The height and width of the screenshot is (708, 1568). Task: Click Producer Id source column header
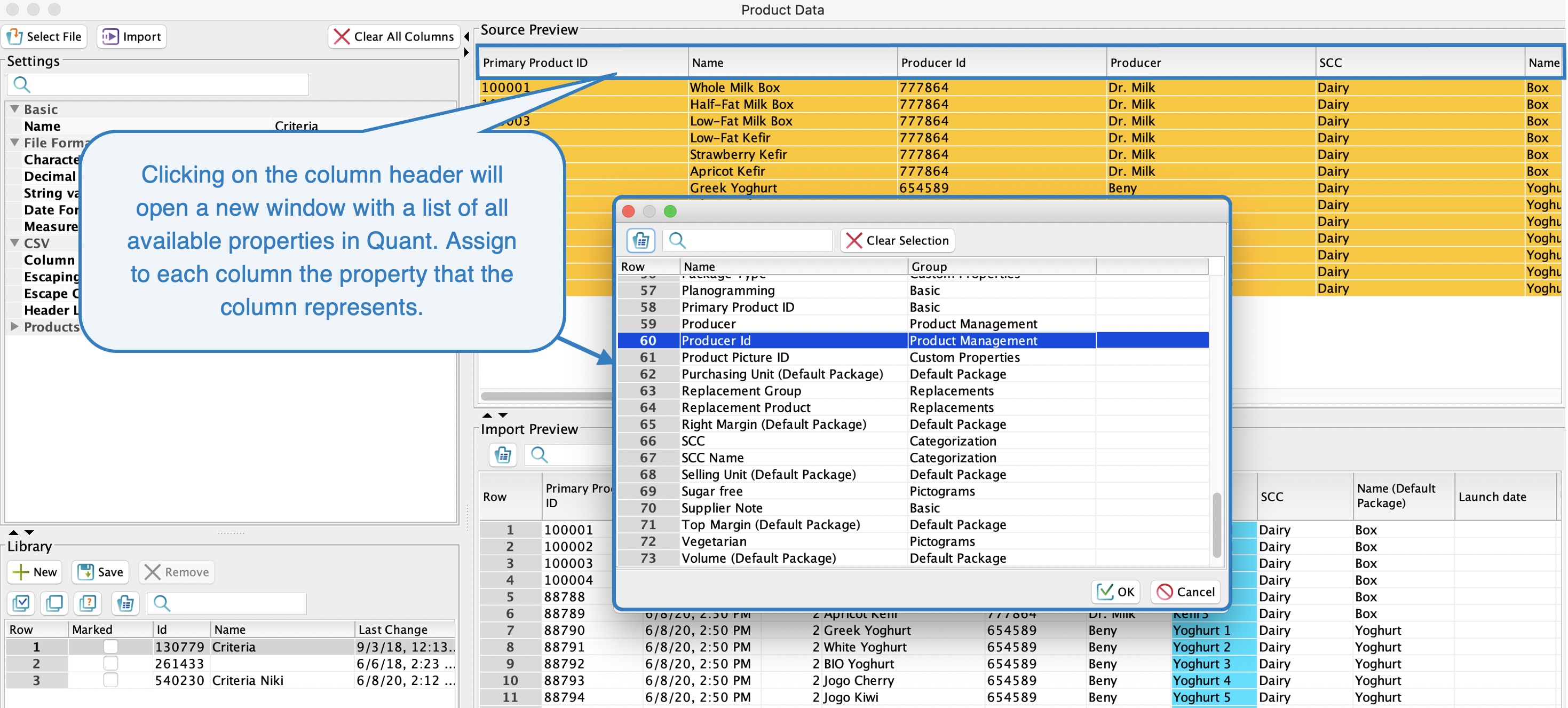tap(1001, 62)
